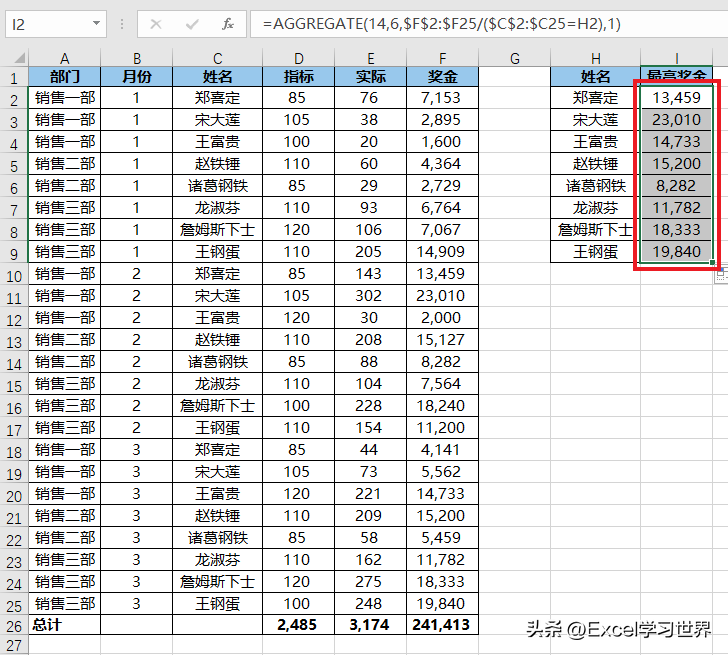Viewport: 728px width, 655px height.
Task: Click the cancel (X) formula bar icon
Action: pos(156,24)
